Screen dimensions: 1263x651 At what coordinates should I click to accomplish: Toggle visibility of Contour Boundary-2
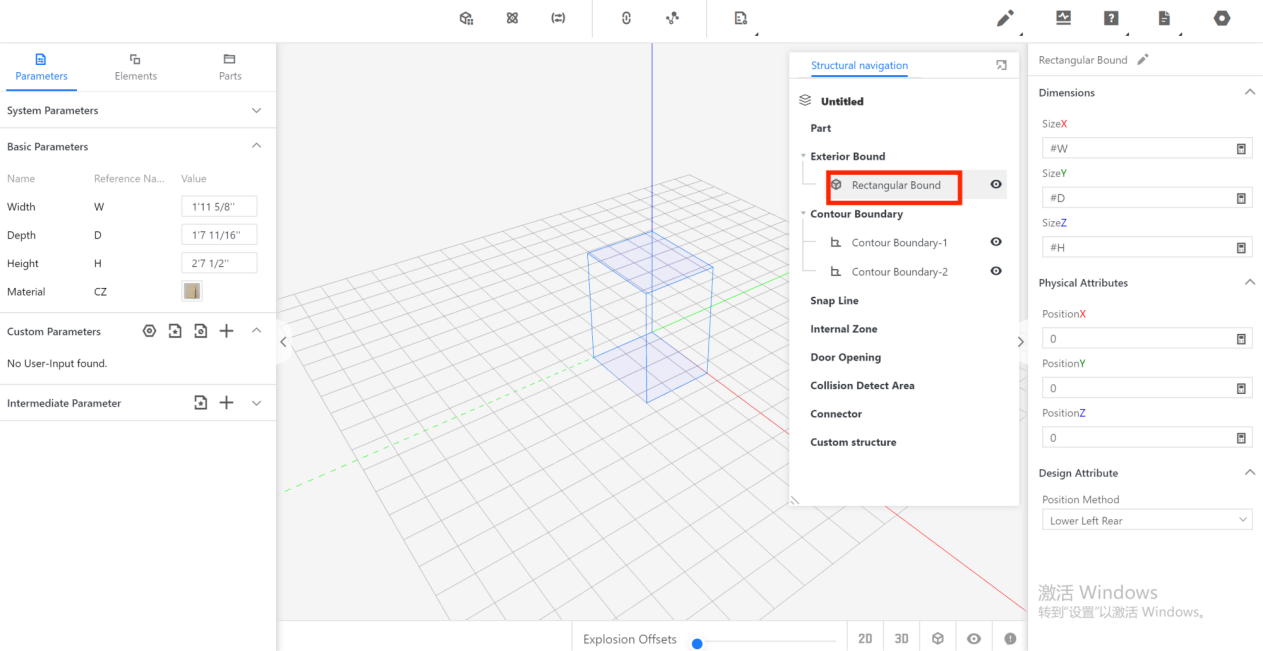click(x=996, y=271)
